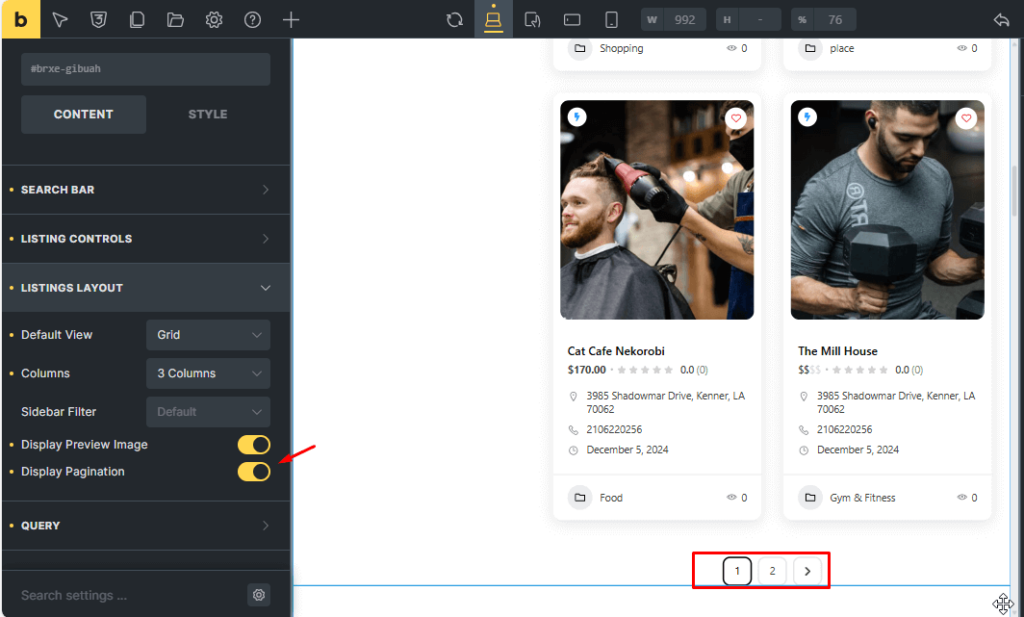Click the Food category folder icon

[x=579, y=498]
